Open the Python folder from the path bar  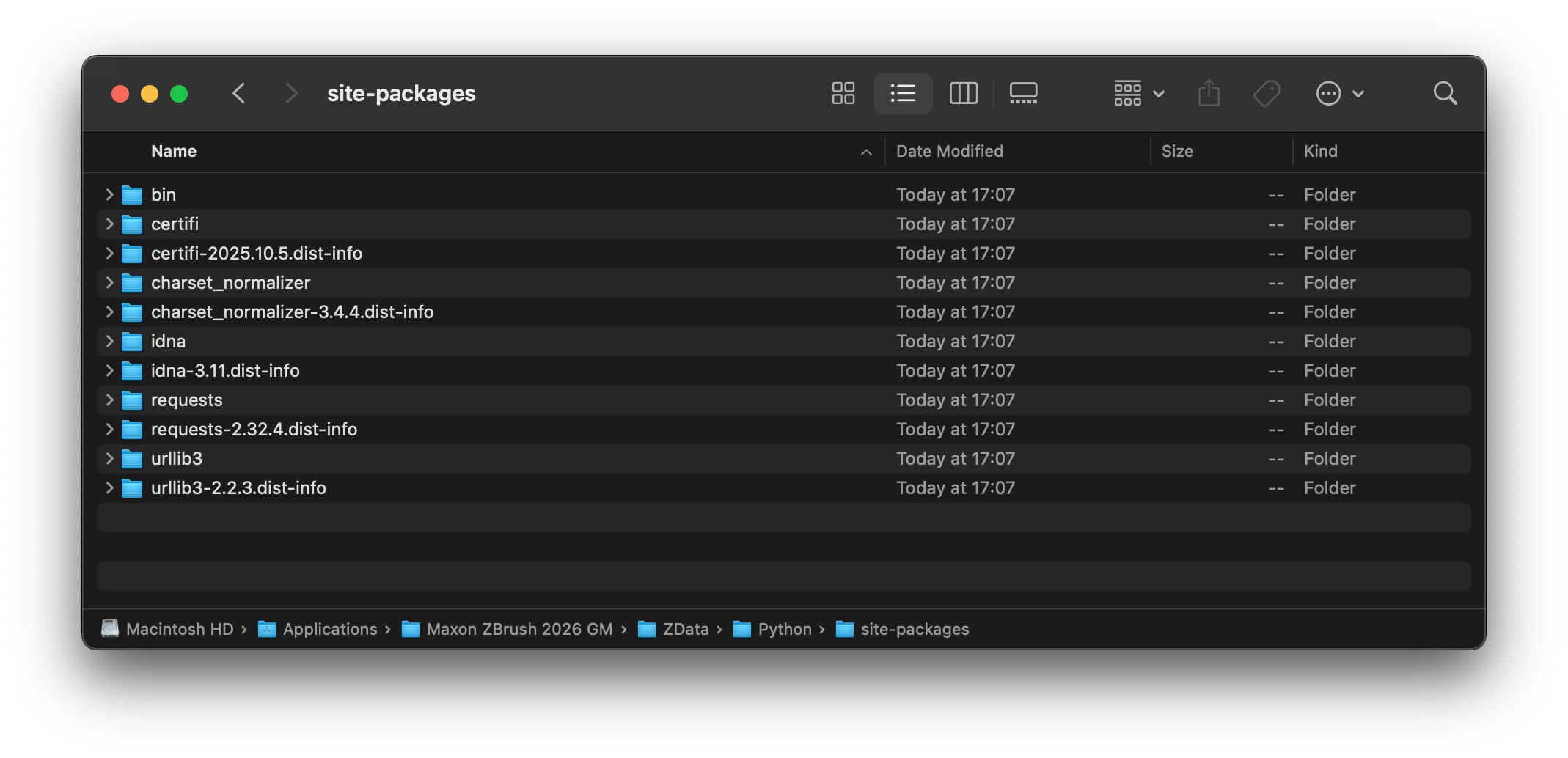(785, 629)
